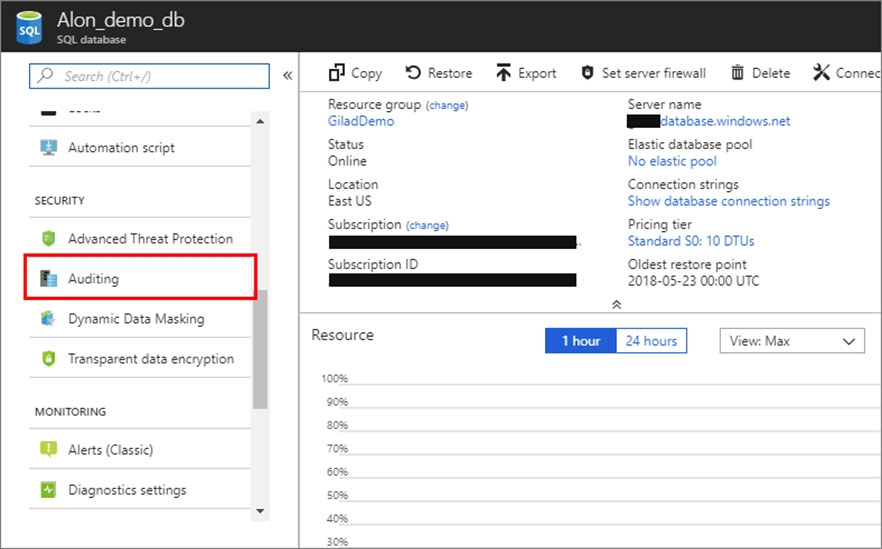Click the Delete toolbar button label
Screen dimensions: 882x549
click(x=771, y=73)
